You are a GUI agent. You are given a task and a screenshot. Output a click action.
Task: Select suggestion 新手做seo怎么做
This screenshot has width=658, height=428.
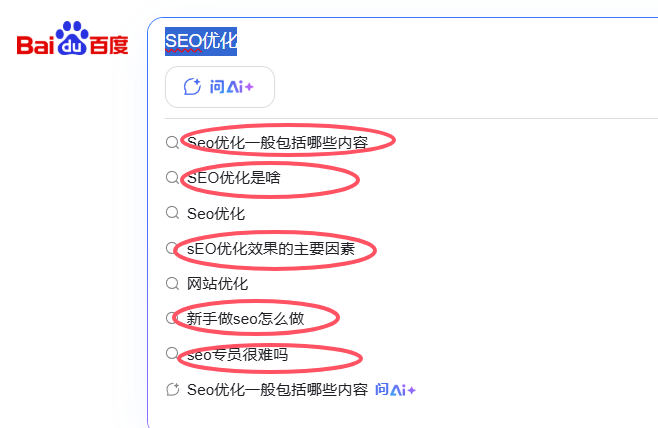coord(245,319)
